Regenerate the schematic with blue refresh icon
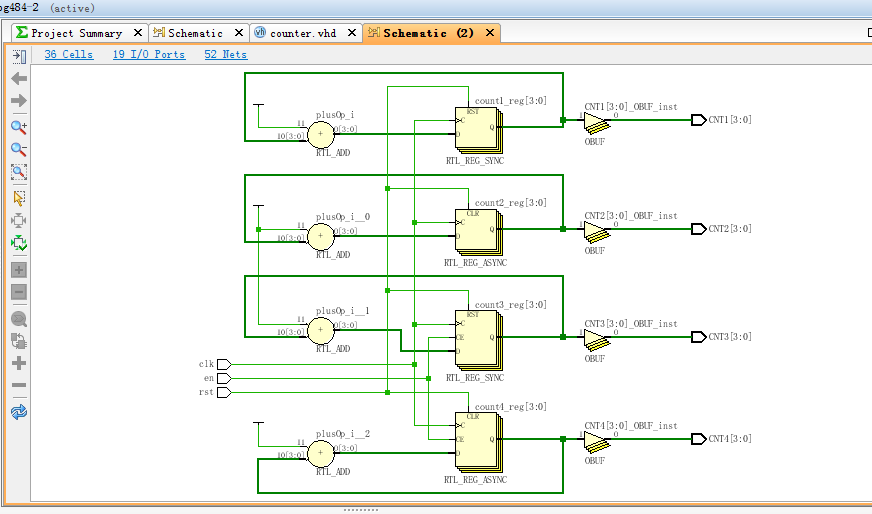The image size is (872, 514). [x=19, y=412]
